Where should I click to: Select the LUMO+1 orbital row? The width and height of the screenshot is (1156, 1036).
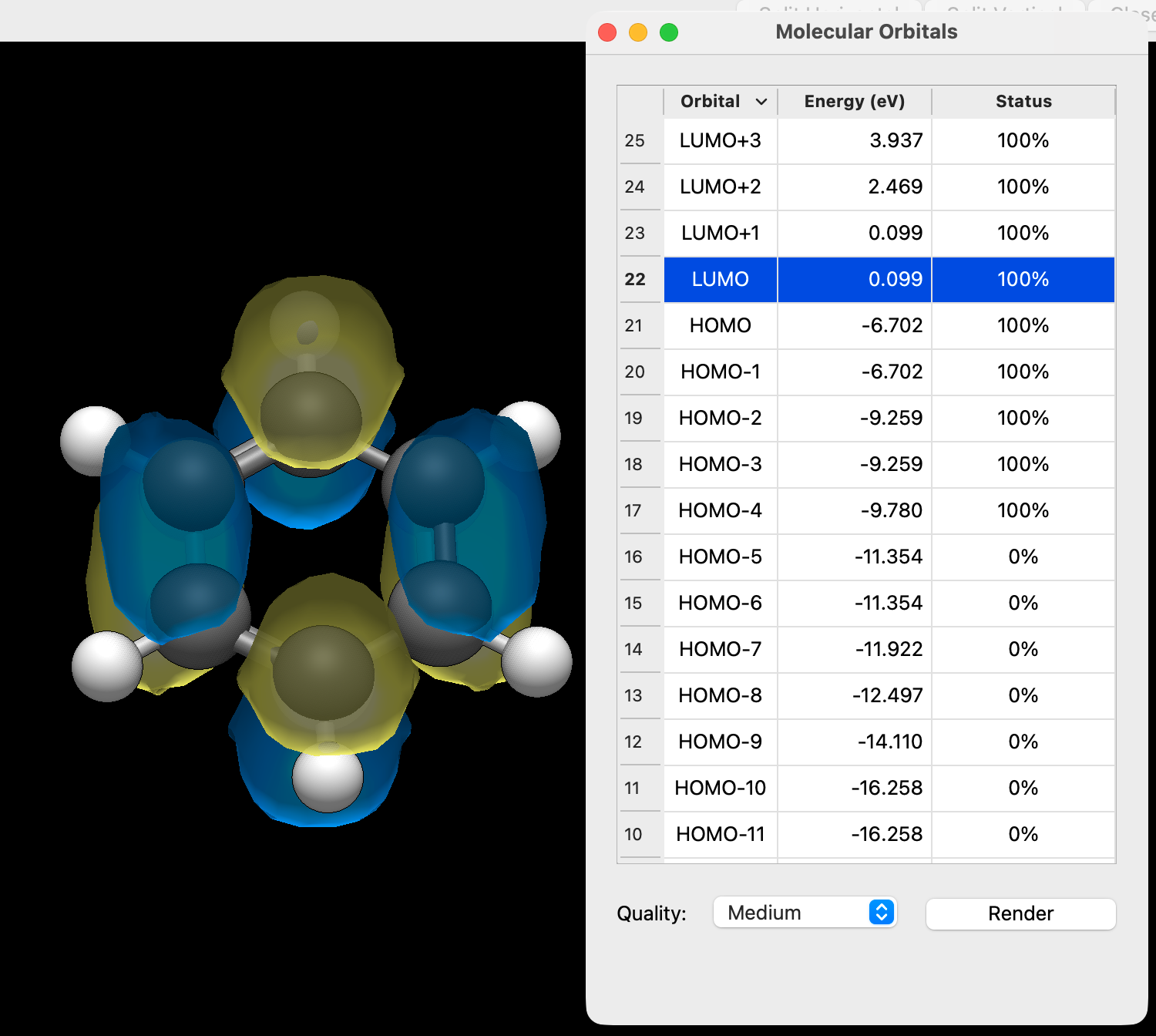coord(720,233)
